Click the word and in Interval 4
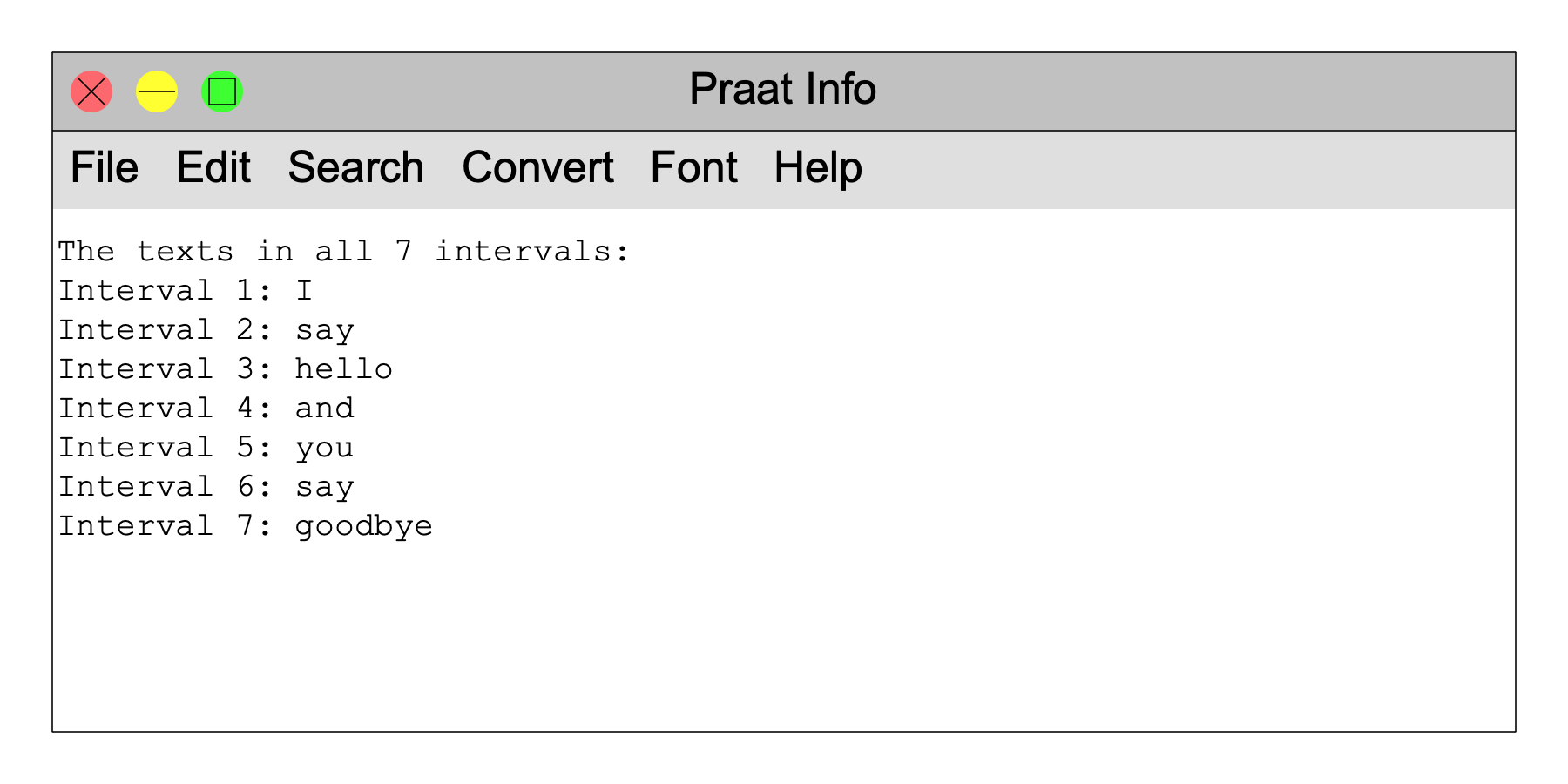1568x784 pixels. pos(324,409)
